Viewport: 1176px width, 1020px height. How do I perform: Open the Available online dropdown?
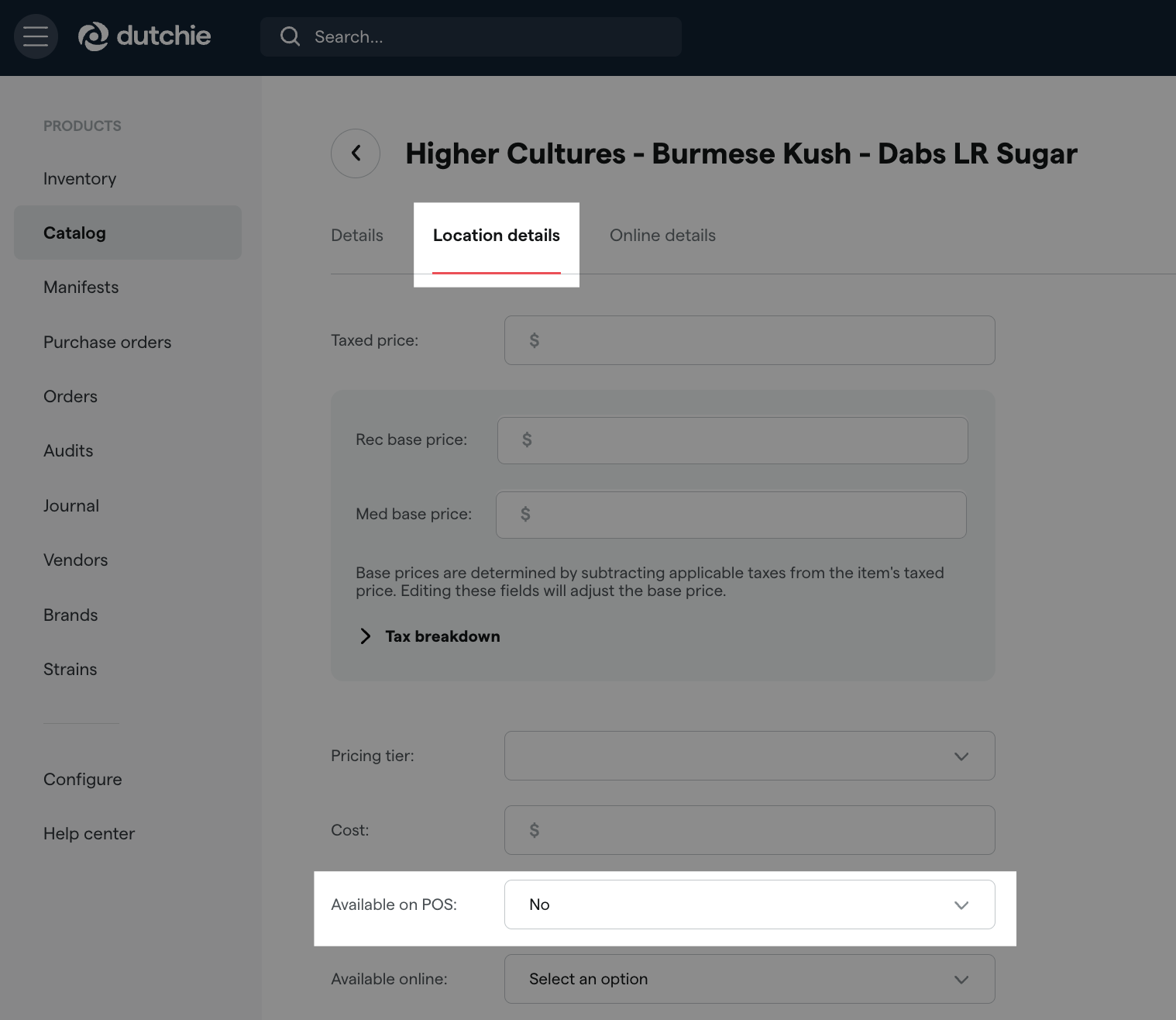click(x=749, y=979)
